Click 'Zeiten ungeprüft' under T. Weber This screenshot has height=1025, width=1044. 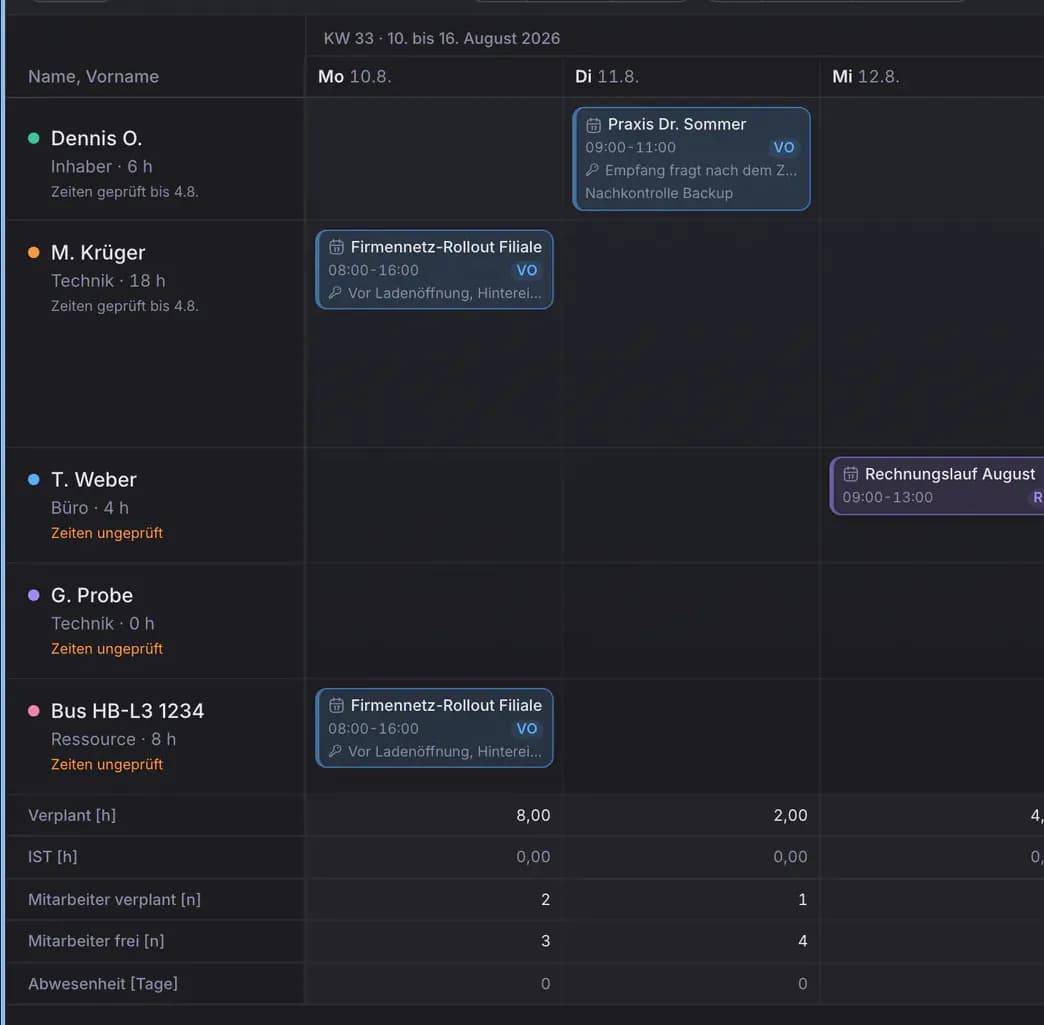107,533
